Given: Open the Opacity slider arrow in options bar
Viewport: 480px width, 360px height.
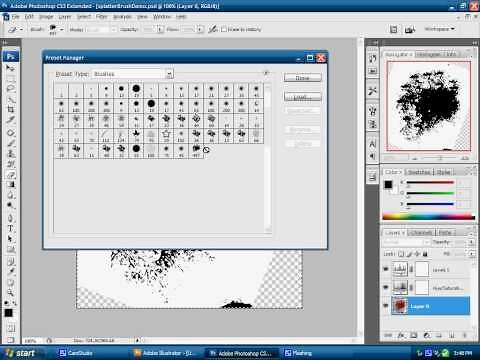Looking at the screenshot, I should tap(160, 30).
